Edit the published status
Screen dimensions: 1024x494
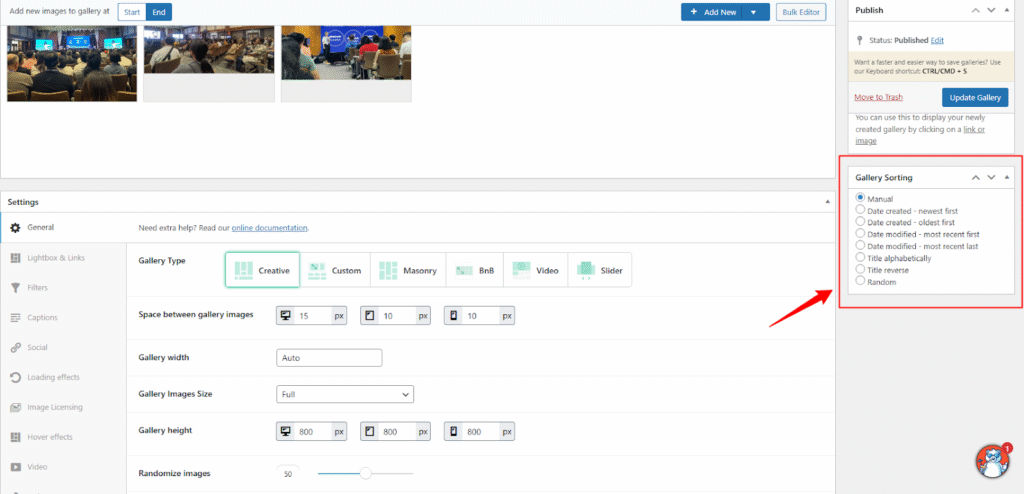pos(937,41)
